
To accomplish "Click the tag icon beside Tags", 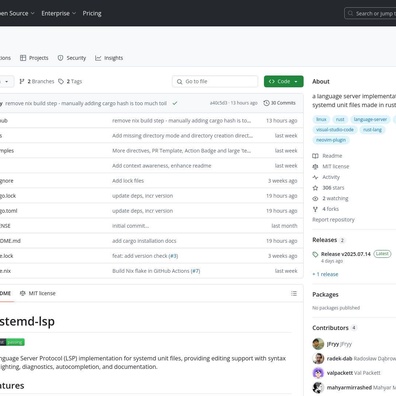I will pos(61,81).
